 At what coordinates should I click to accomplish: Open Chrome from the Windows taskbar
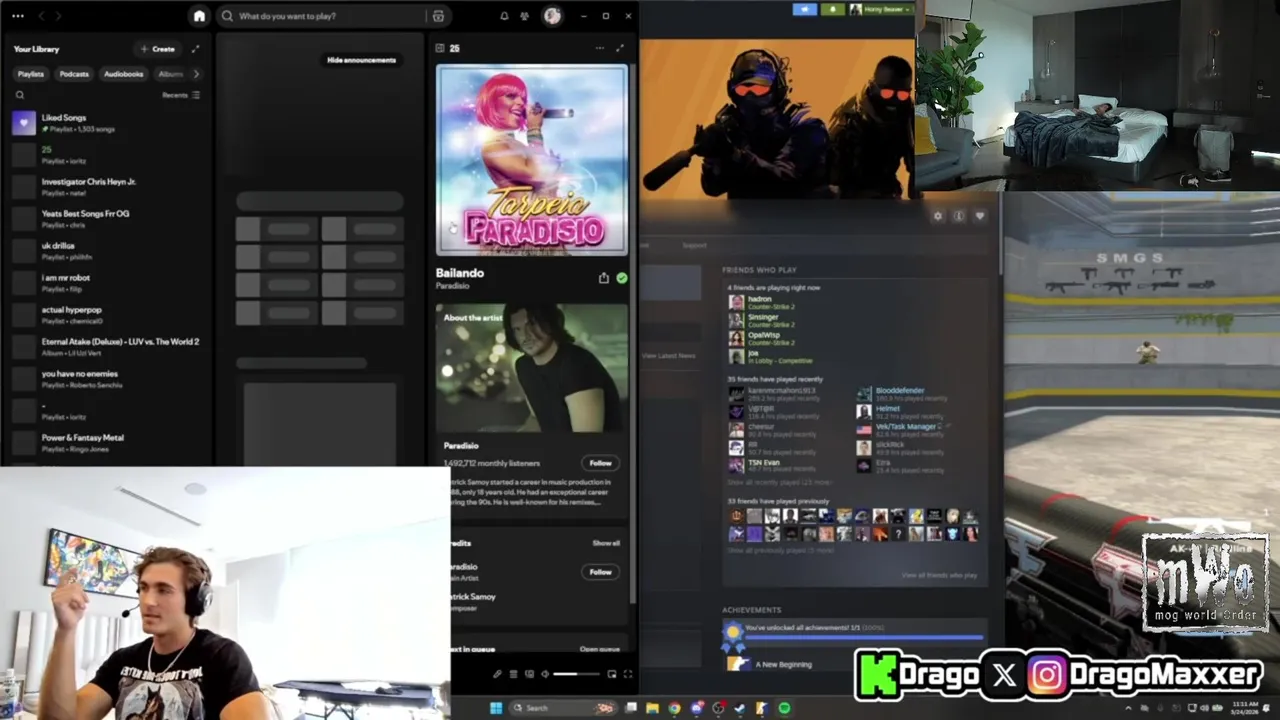tap(675, 708)
